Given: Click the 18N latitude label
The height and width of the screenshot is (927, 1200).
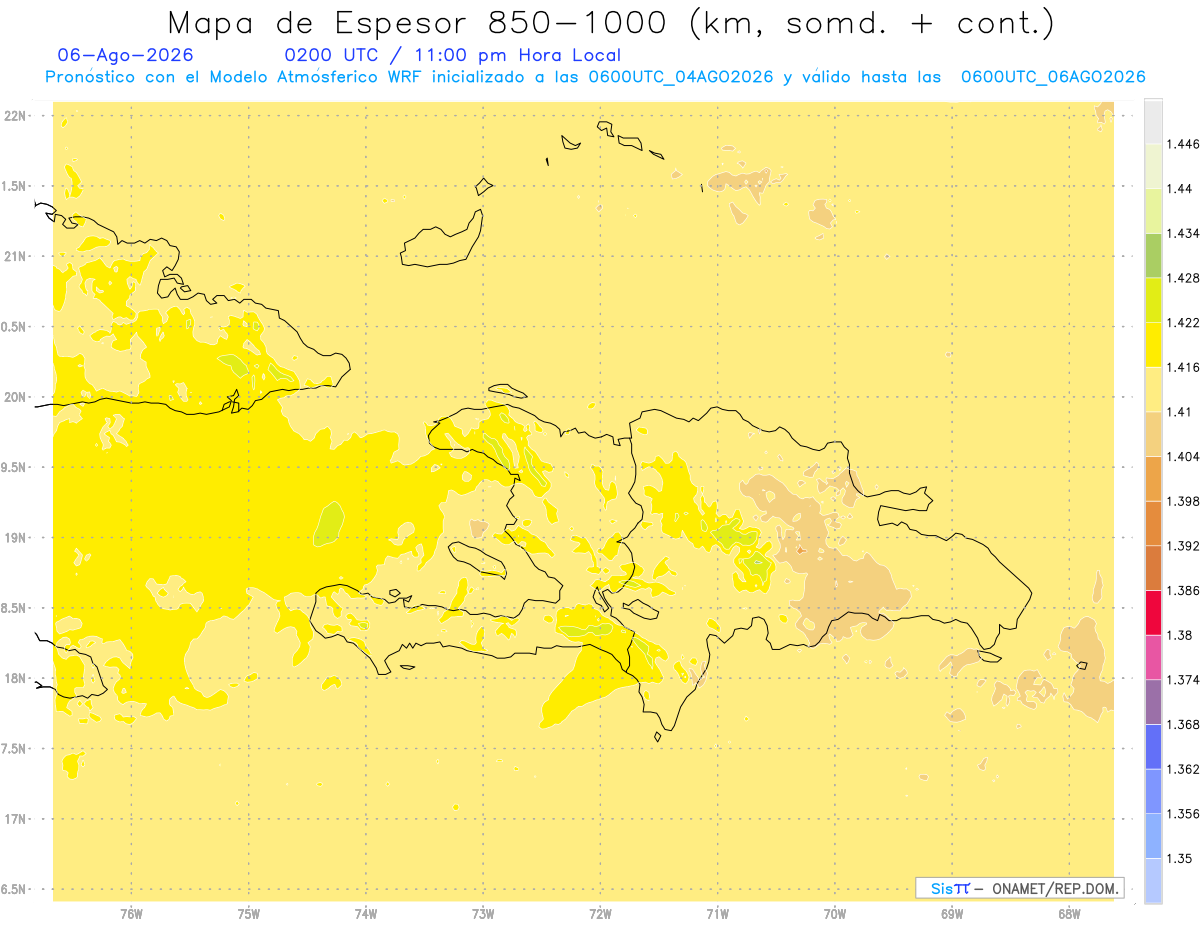Looking at the screenshot, I should click(x=16, y=678).
